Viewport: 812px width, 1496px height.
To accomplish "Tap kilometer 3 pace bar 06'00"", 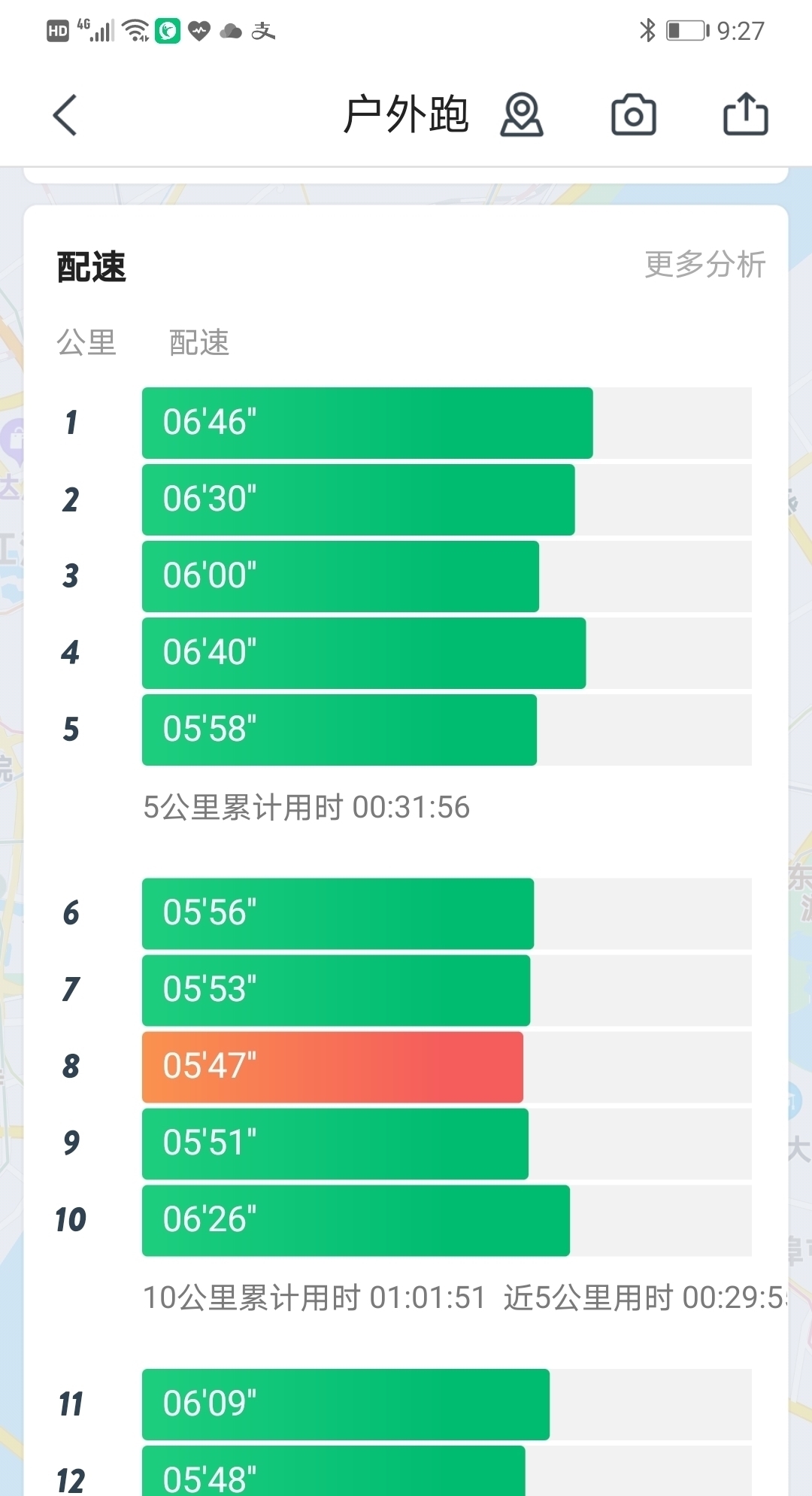I will [x=340, y=576].
